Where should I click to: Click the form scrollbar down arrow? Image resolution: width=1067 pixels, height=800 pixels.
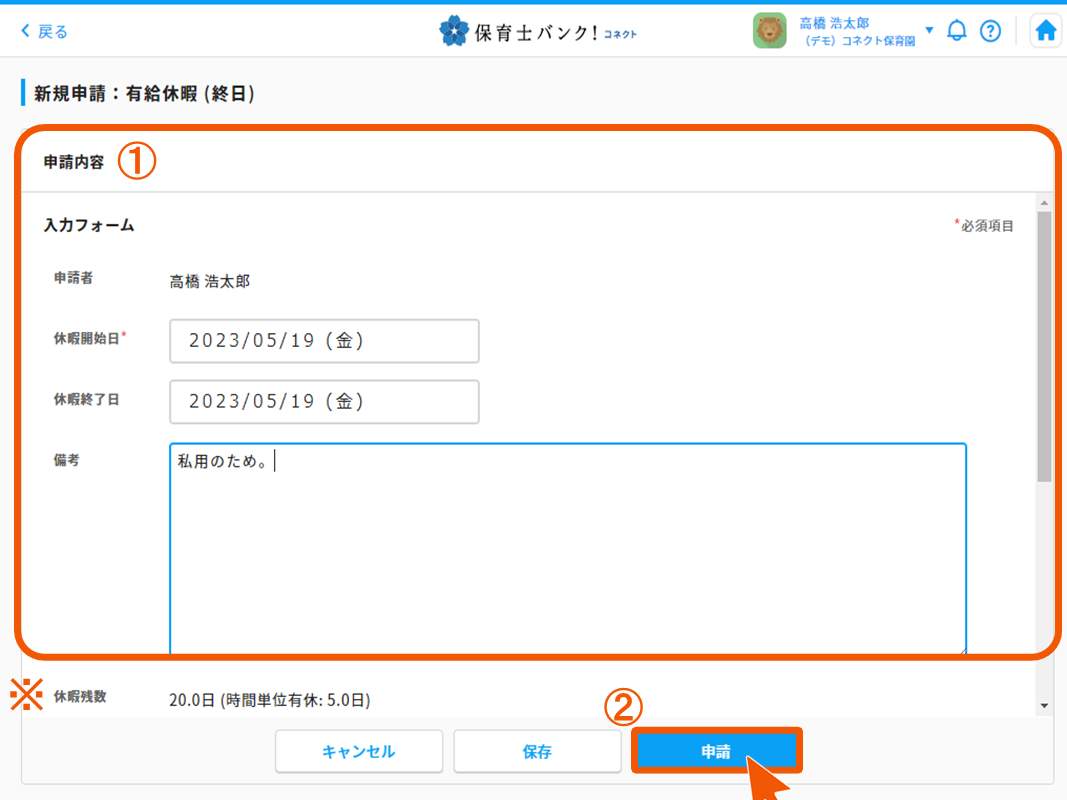[x=1044, y=706]
